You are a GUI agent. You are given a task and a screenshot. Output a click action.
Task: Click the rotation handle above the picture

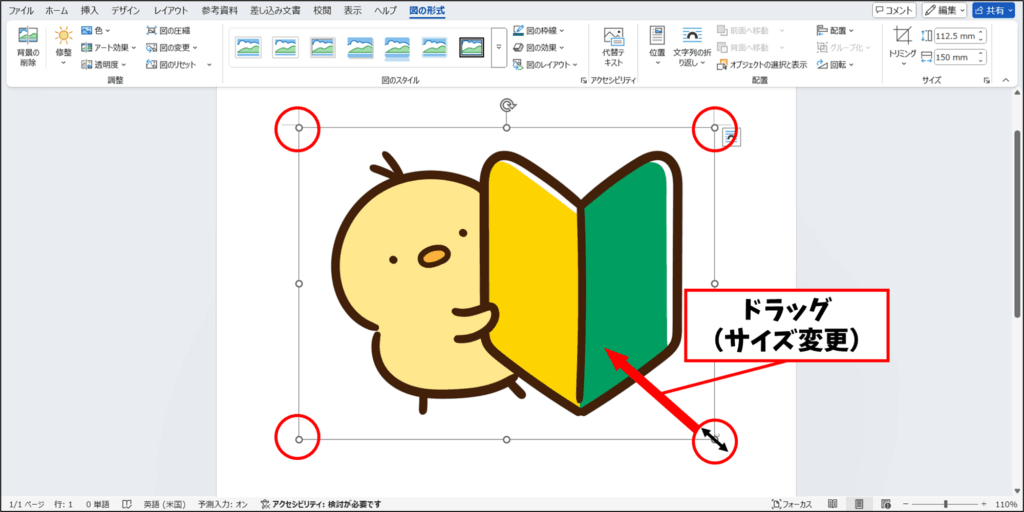506,105
